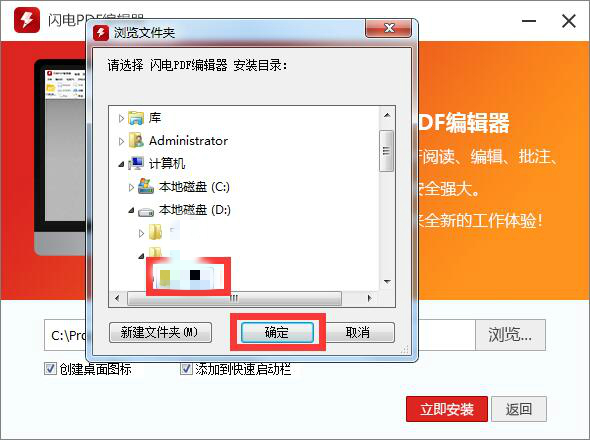Toggle the 创建桌面图标 checkbox
This screenshot has width=590, height=440.
(x=50, y=368)
